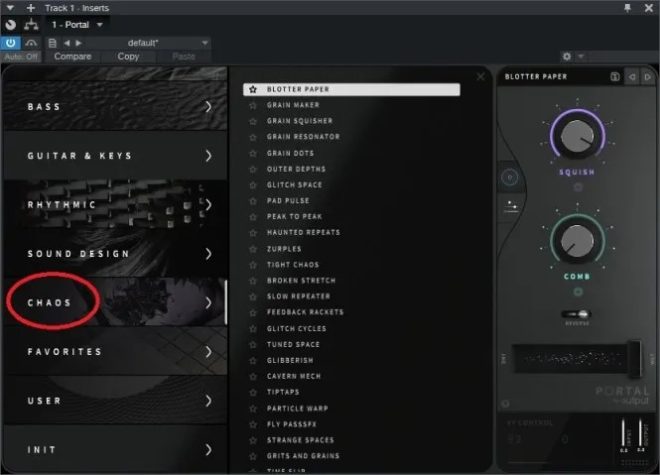This screenshot has width=660, height=475.
Task: Close the preset browser with X
Action: coord(480,77)
